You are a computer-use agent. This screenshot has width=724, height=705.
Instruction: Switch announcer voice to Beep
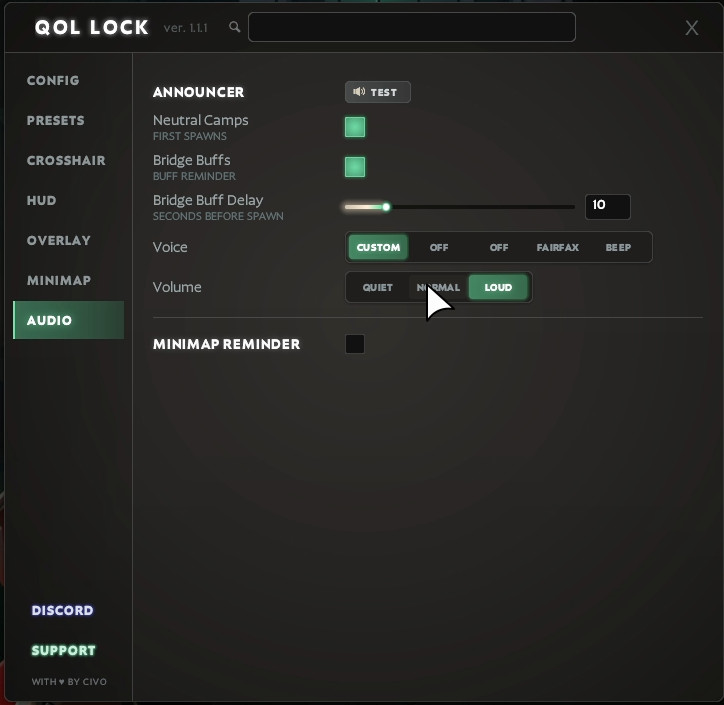click(618, 247)
